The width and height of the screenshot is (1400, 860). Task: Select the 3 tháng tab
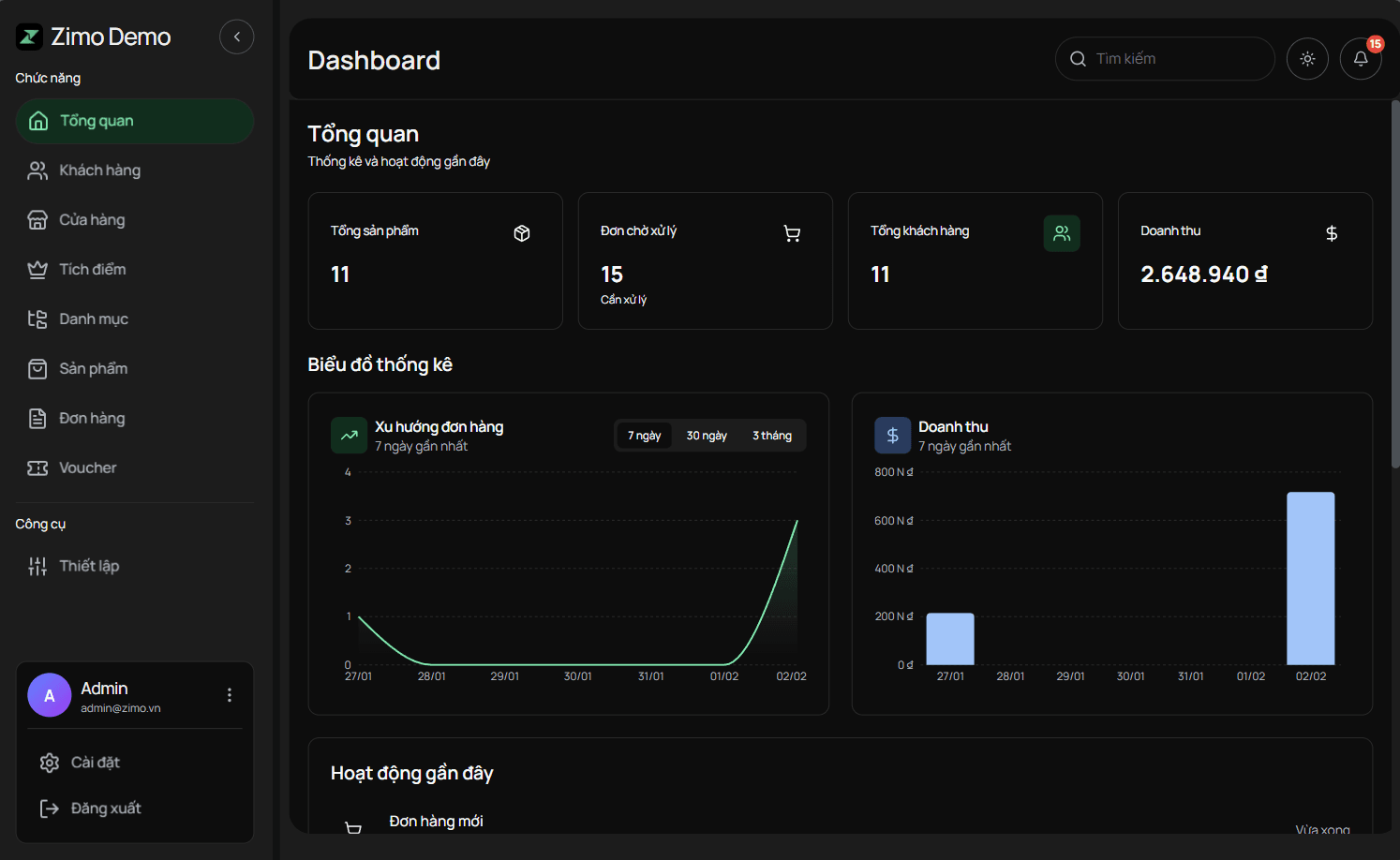[771, 435]
